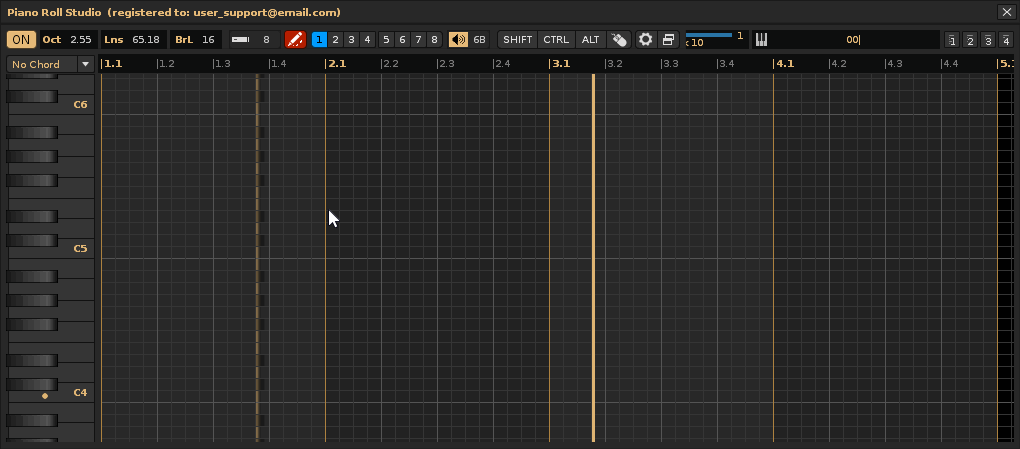Enable the CTRL modifier toggle

[x=556, y=40]
